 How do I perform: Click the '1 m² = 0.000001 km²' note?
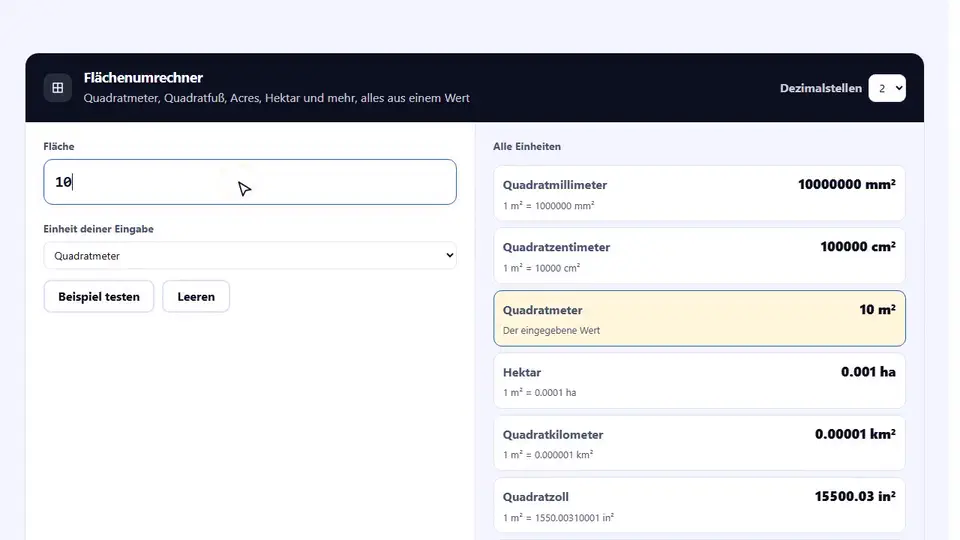point(548,455)
